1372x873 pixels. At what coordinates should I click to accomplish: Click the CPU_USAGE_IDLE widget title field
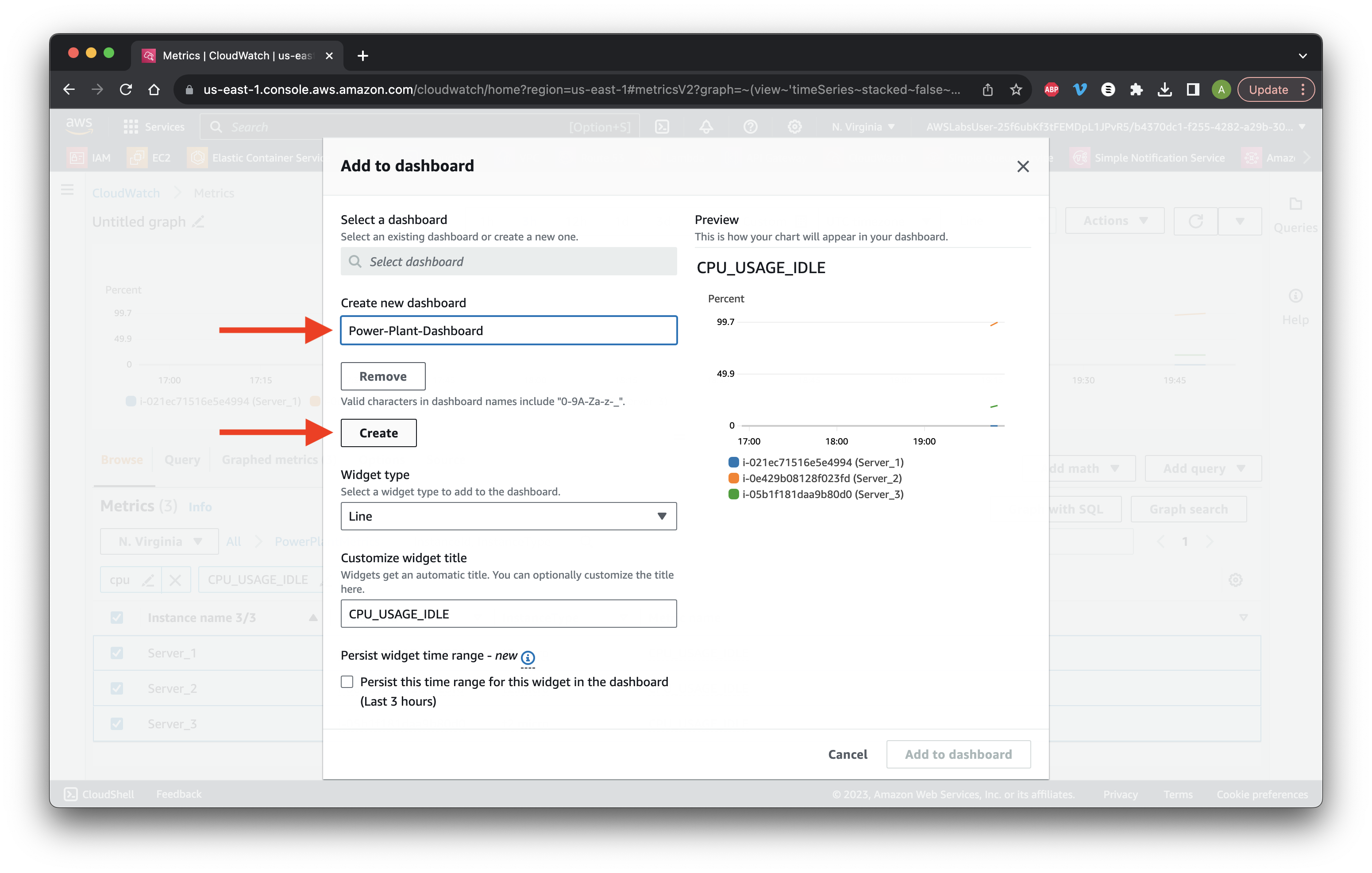point(509,614)
